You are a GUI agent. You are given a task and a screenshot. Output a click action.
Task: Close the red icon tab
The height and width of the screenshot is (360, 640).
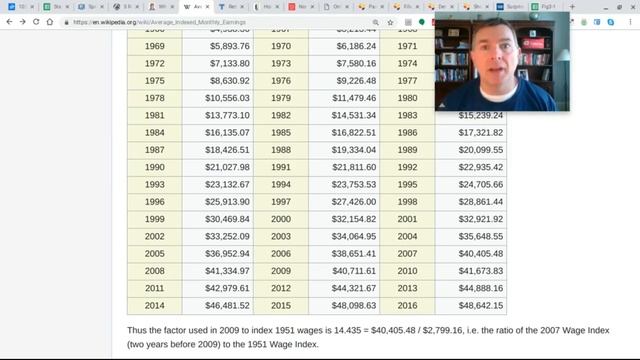click(x=312, y=7)
